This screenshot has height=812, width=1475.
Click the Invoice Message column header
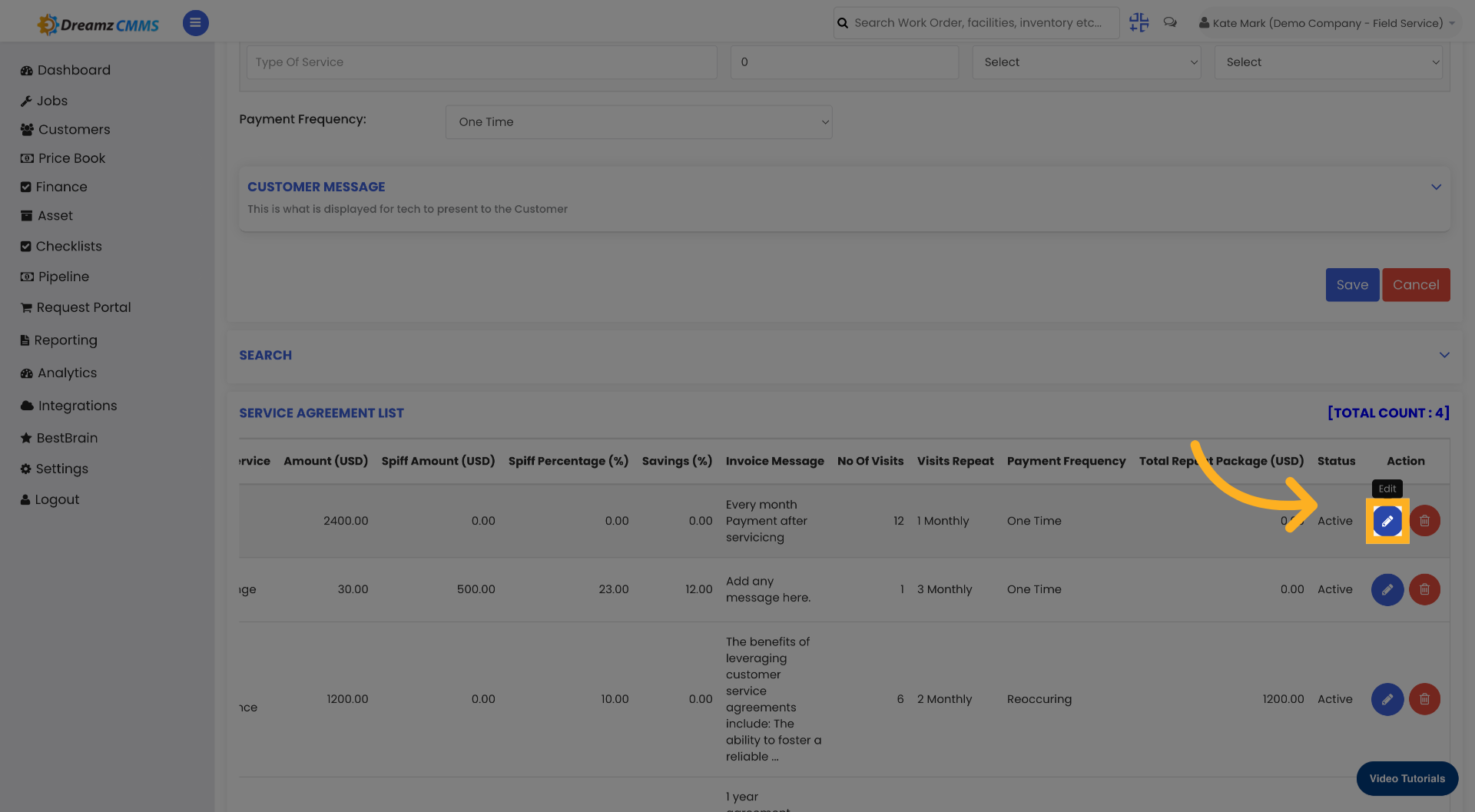point(774,461)
